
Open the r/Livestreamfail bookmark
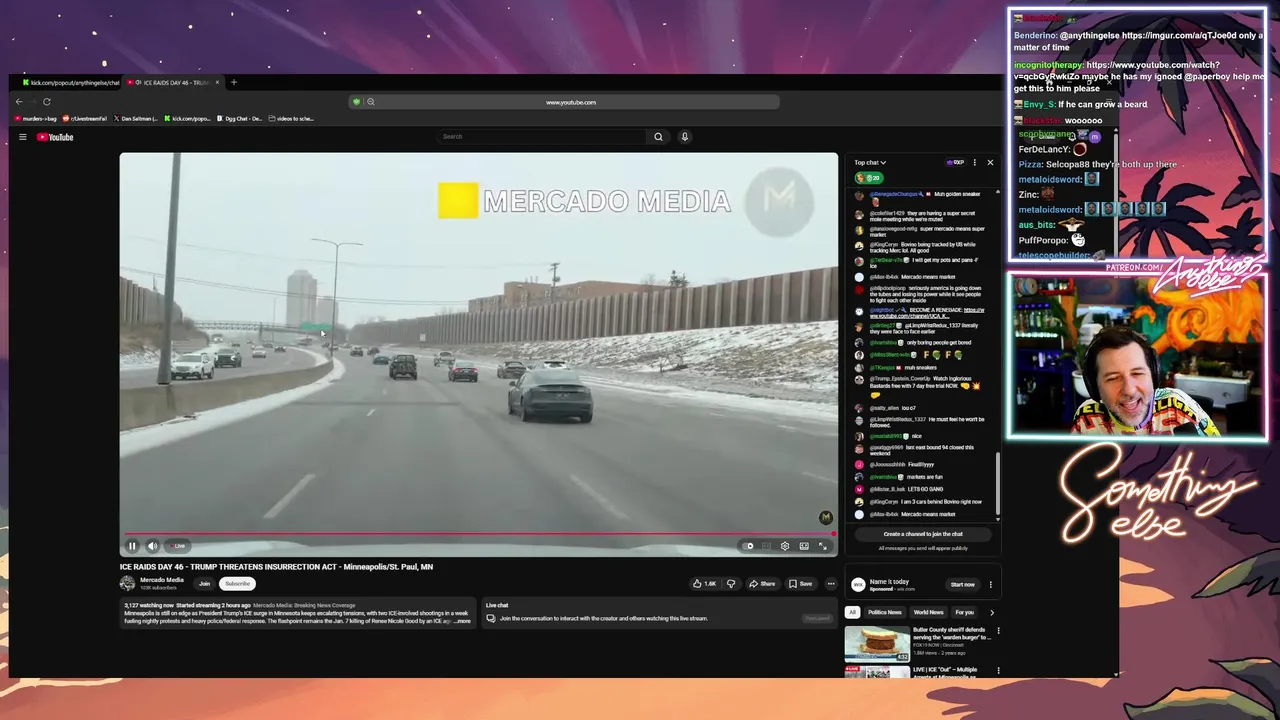[87, 119]
